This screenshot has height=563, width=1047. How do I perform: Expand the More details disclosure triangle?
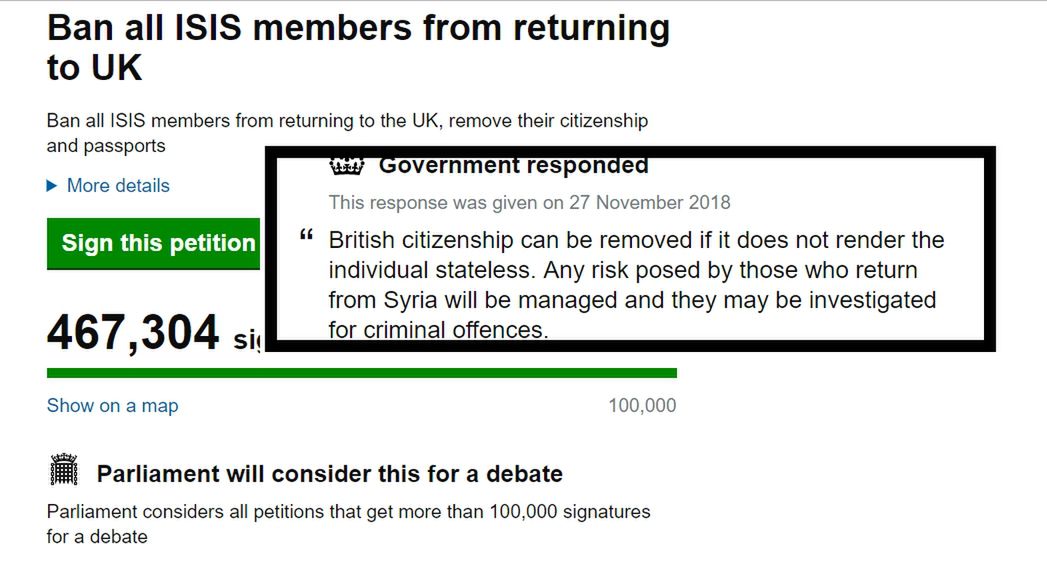click(51, 186)
